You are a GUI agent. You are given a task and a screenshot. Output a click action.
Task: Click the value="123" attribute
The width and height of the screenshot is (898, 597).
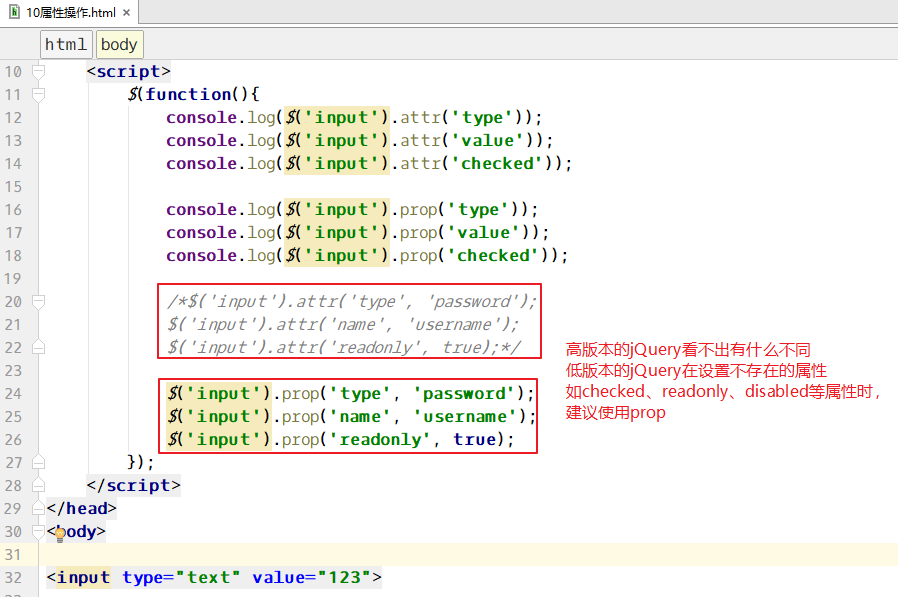(x=312, y=578)
